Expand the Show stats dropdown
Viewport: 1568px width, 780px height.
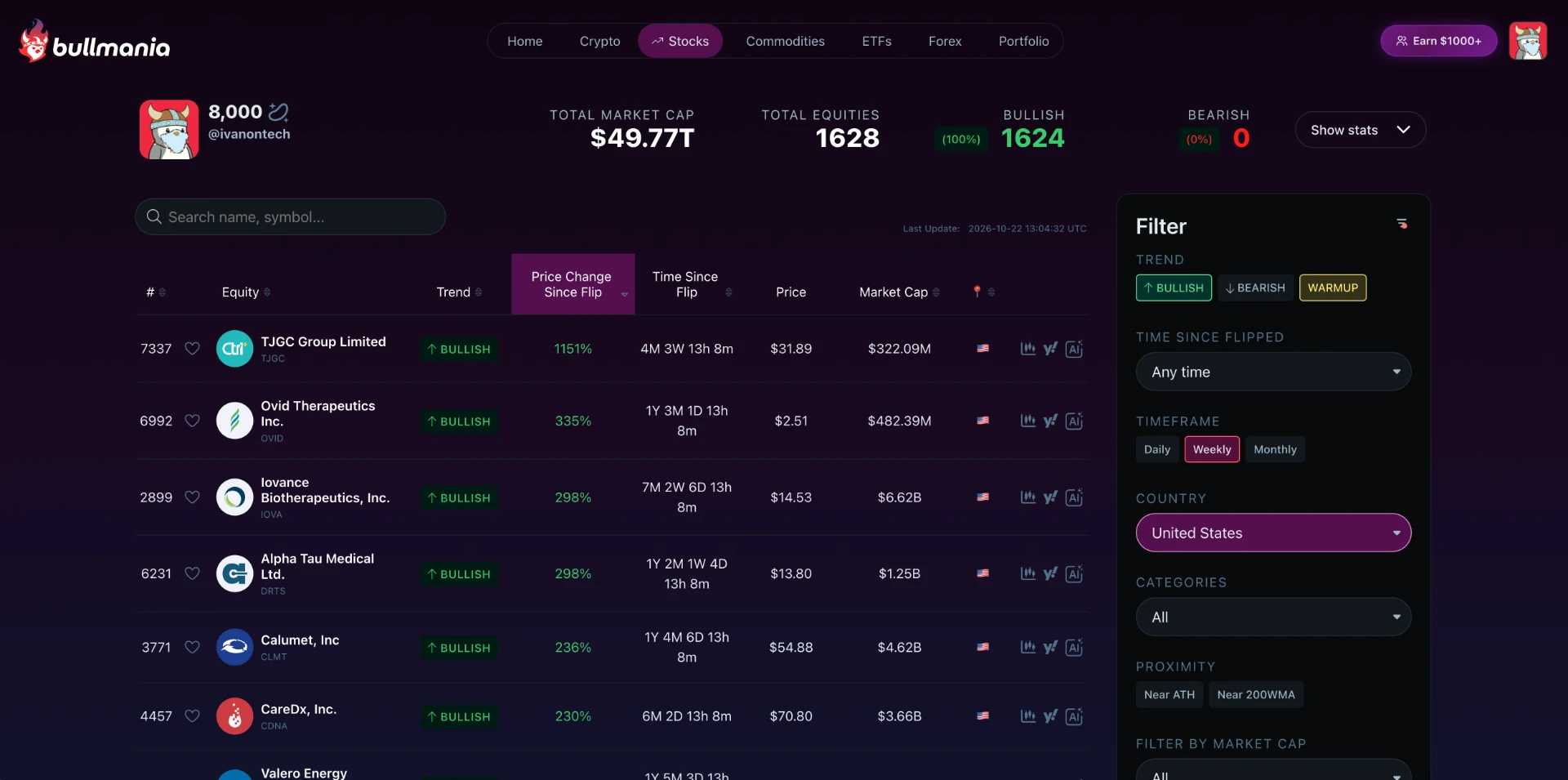point(1361,130)
